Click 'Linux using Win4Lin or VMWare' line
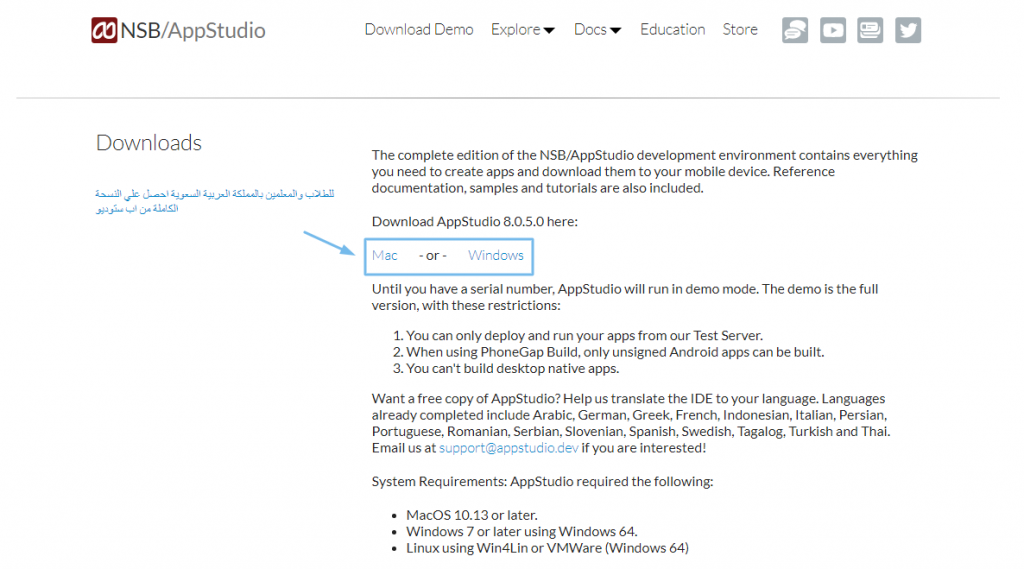The width and height of the screenshot is (1024, 569). (x=547, y=548)
